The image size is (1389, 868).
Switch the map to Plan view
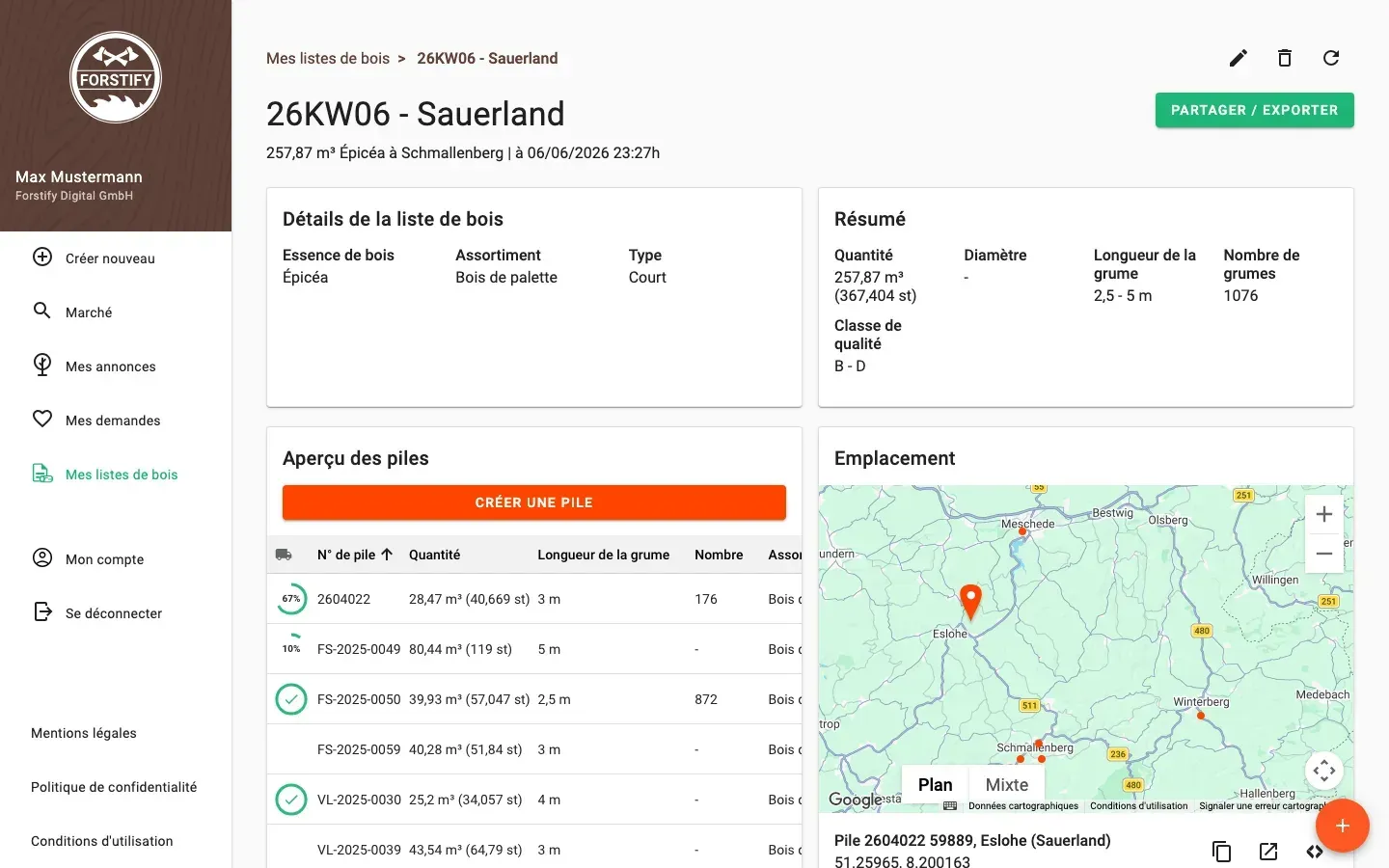(x=936, y=785)
